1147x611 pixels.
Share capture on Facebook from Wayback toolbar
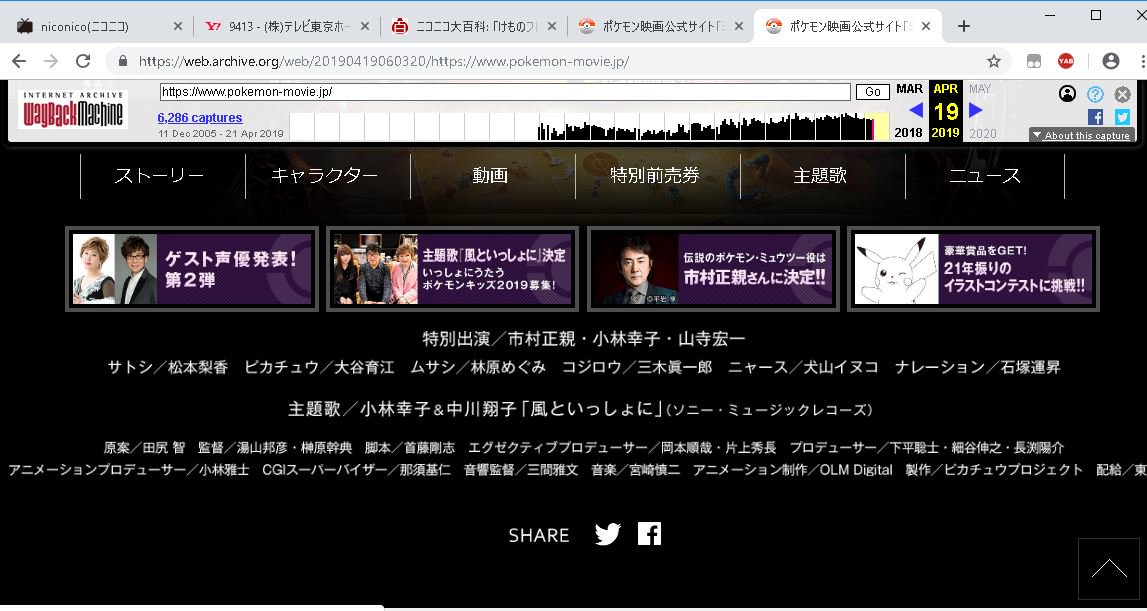(x=1095, y=117)
